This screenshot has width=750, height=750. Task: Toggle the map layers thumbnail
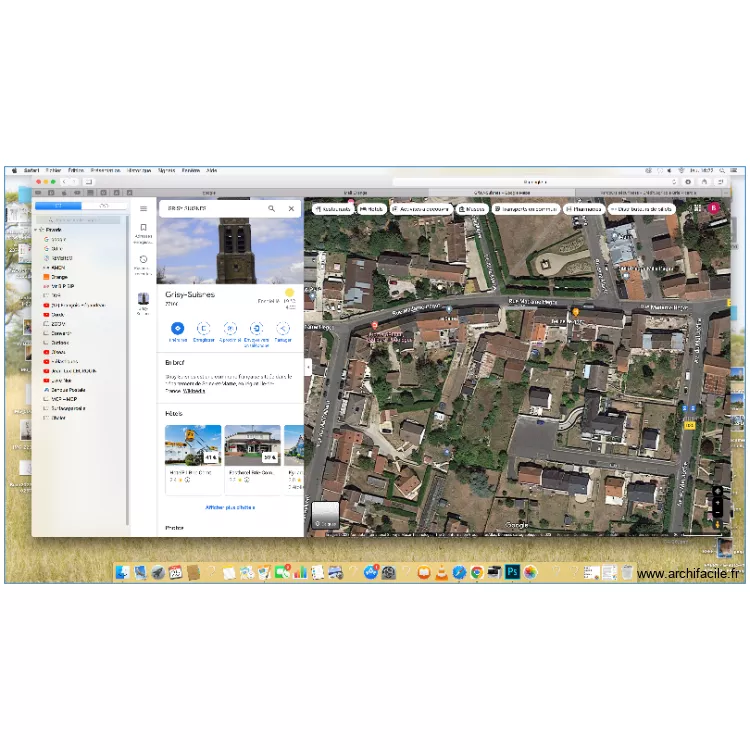coord(325,515)
